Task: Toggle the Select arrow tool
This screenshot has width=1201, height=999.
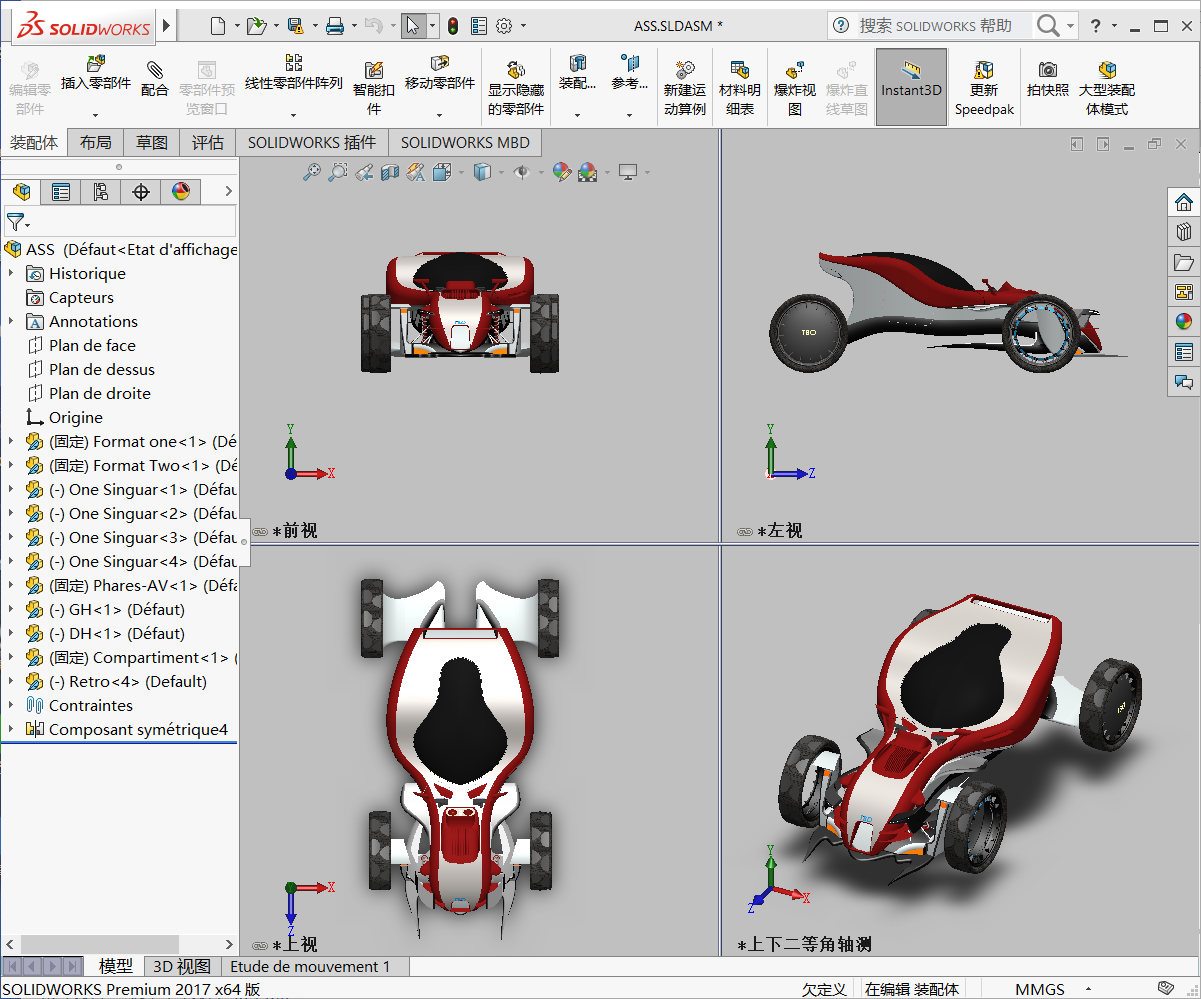Action: [412, 26]
